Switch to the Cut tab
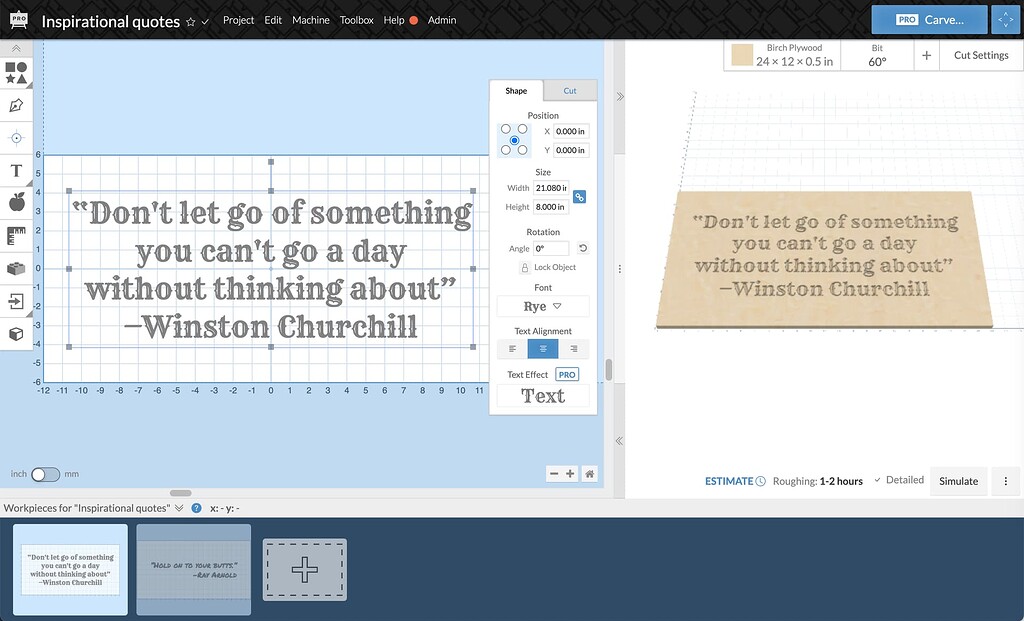The image size is (1024, 621). pos(571,90)
